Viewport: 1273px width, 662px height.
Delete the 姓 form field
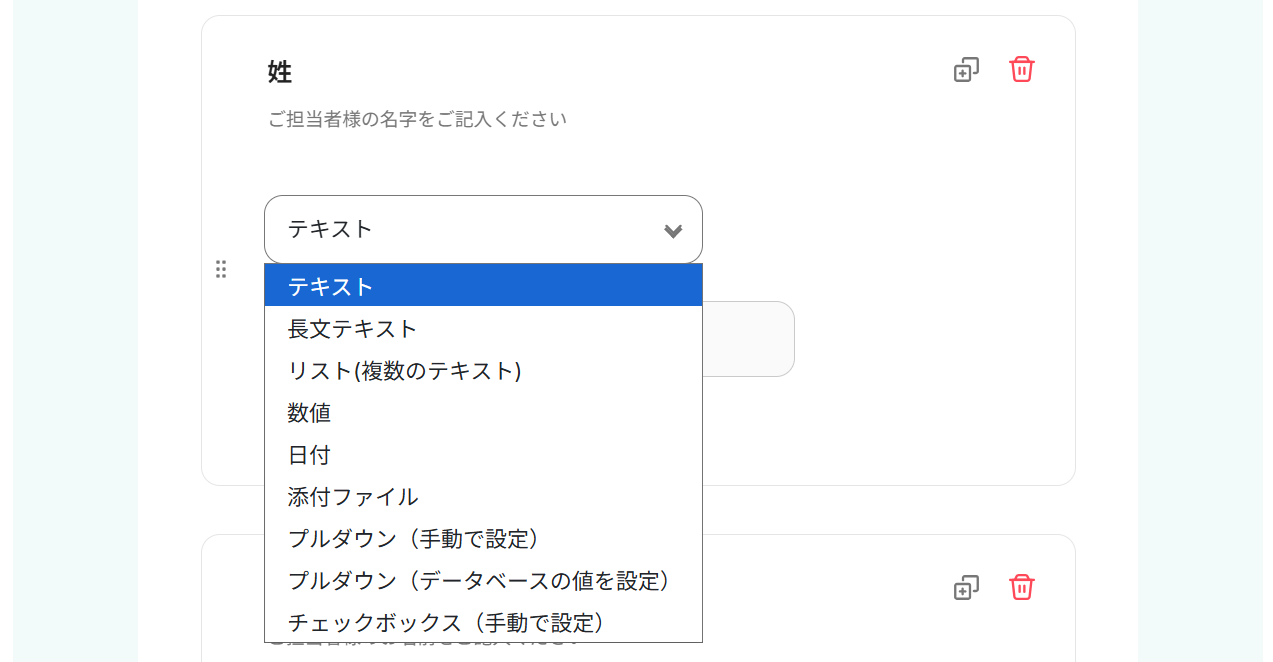pyautogui.click(x=1022, y=70)
